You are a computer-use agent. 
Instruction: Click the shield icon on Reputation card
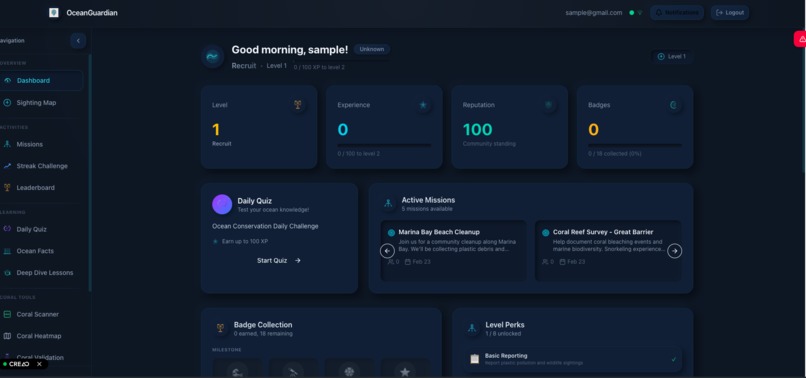click(548, 105)
